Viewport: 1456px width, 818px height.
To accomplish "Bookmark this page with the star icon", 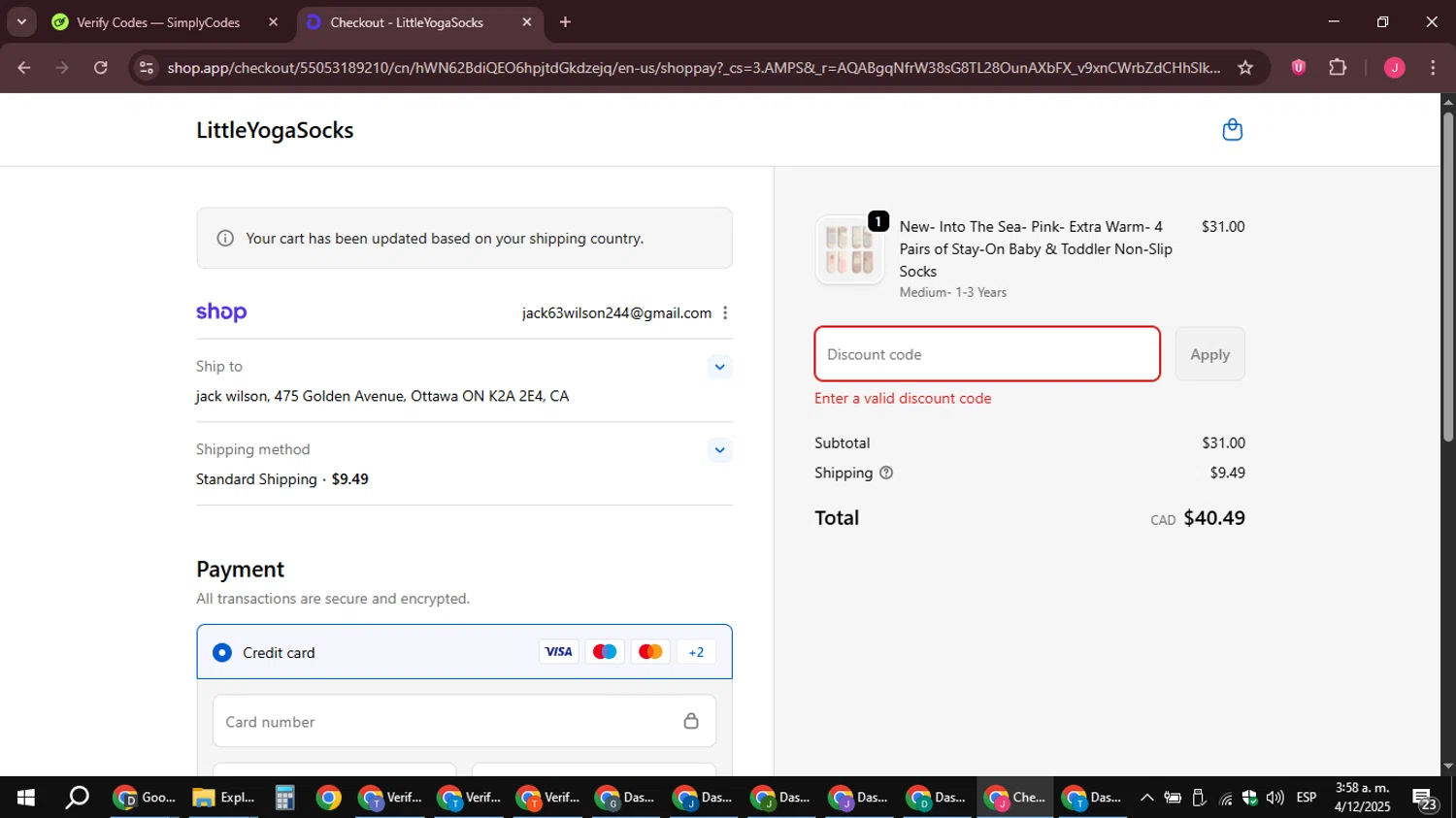I will point(1245,67).
